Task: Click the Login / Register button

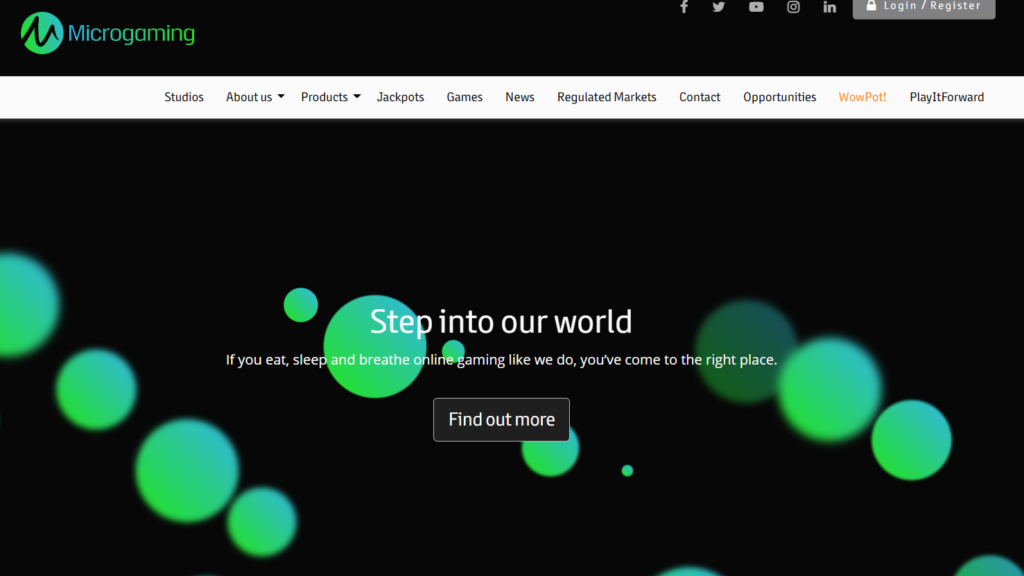Action: (923, 7)
